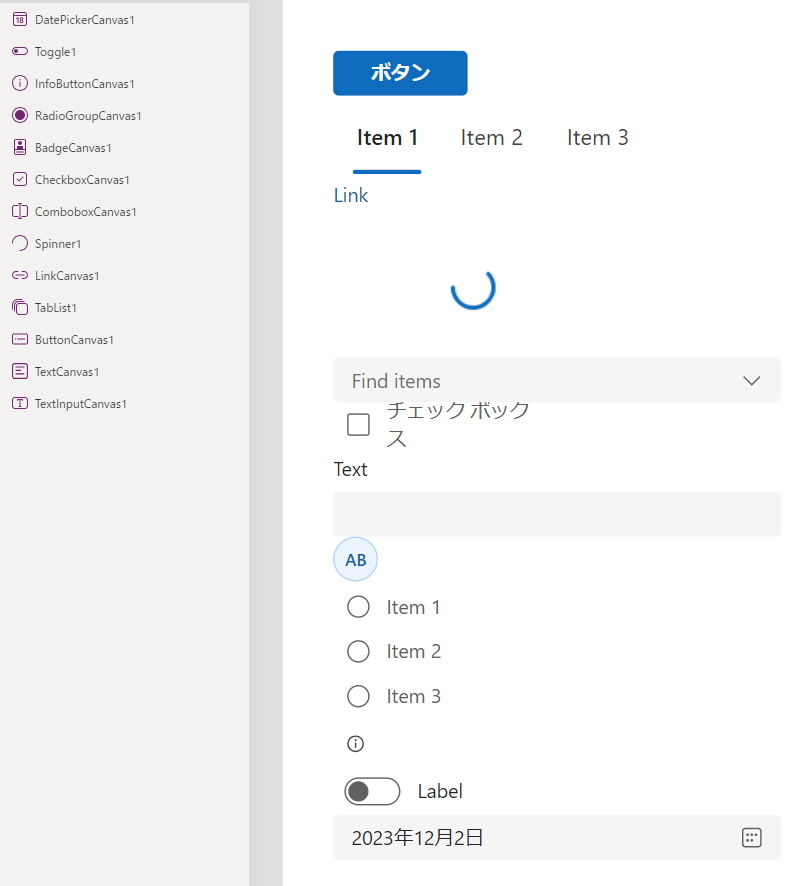Image resolution: width=802 pixels, height=886 pixels.
Task: Check the チェック ボックス checkbox
Action: (x=358, y=424)
